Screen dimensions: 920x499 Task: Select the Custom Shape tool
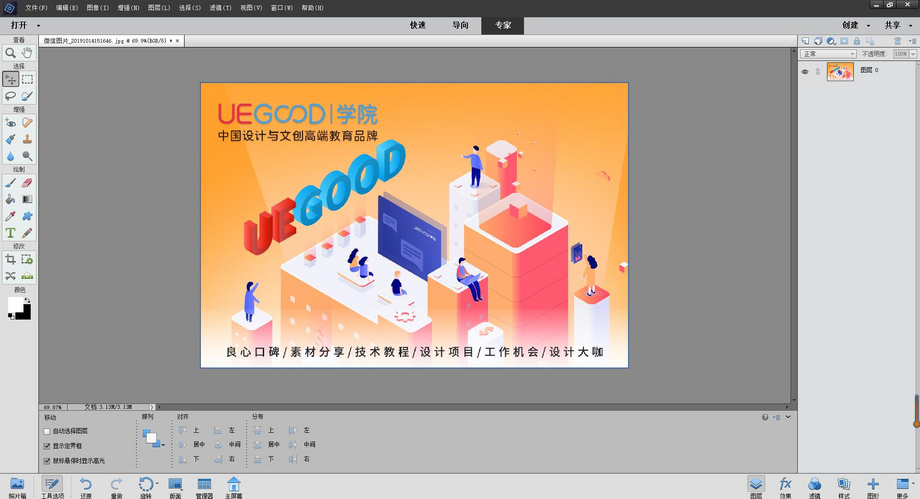pyautogui.click(x=27, y=217)
